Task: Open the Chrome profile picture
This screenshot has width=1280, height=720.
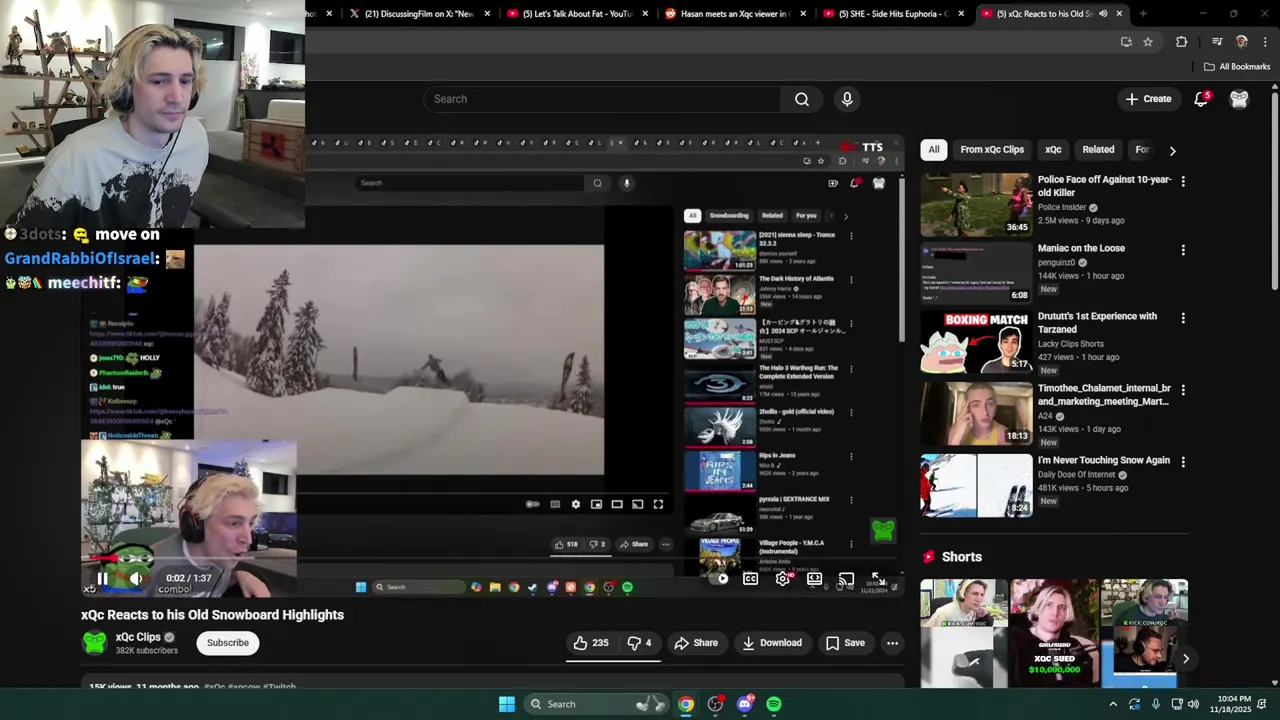Action: pos(1242,42)
